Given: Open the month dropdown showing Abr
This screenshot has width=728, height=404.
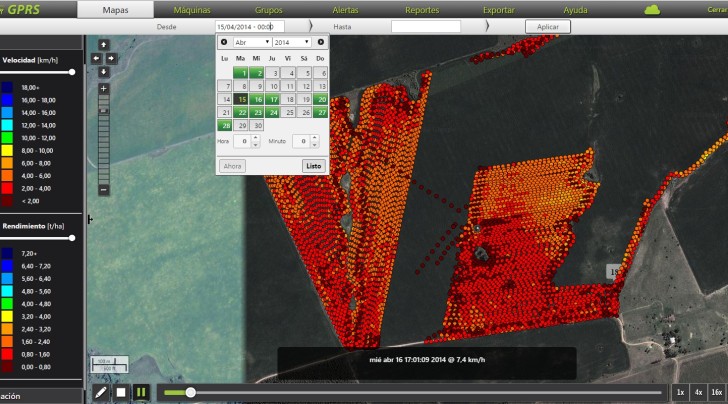Looking at the screenshot, I should (x=251, y=42).
